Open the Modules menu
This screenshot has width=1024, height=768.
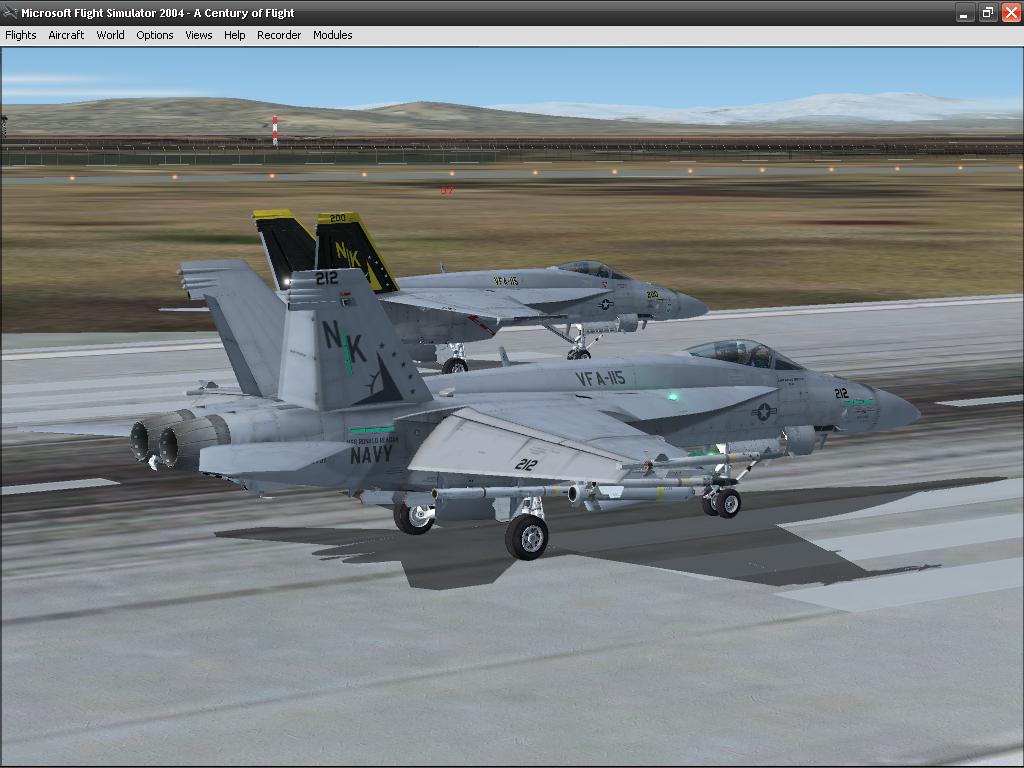coord(332,35)
